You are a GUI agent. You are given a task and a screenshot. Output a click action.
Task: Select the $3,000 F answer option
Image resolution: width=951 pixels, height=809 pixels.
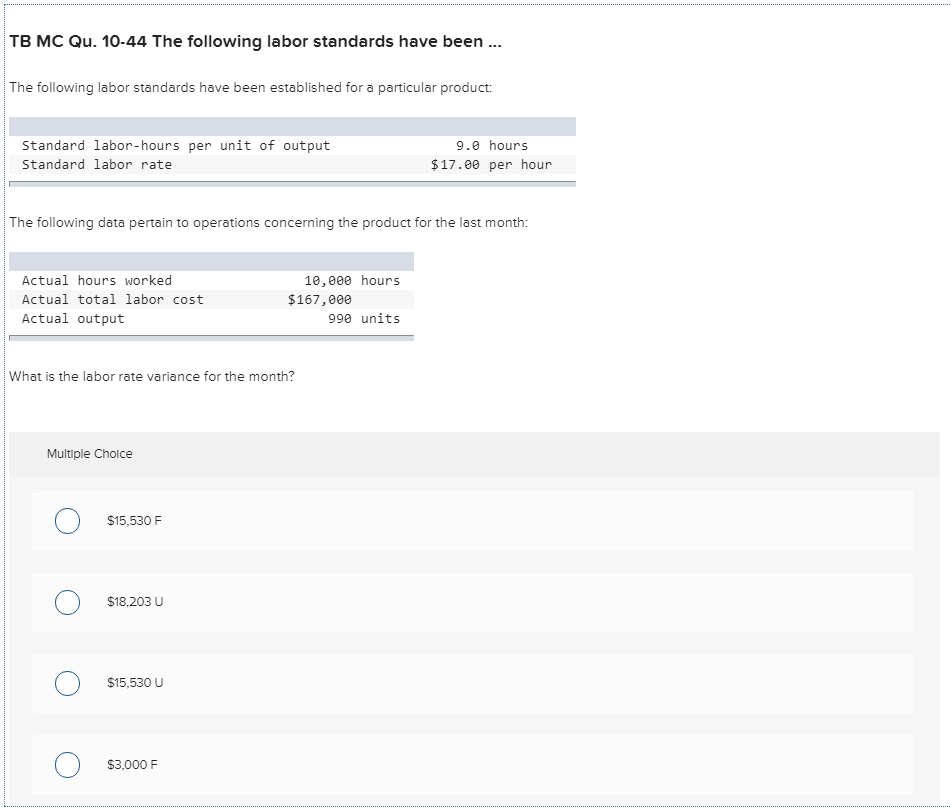tap(68, 764)
